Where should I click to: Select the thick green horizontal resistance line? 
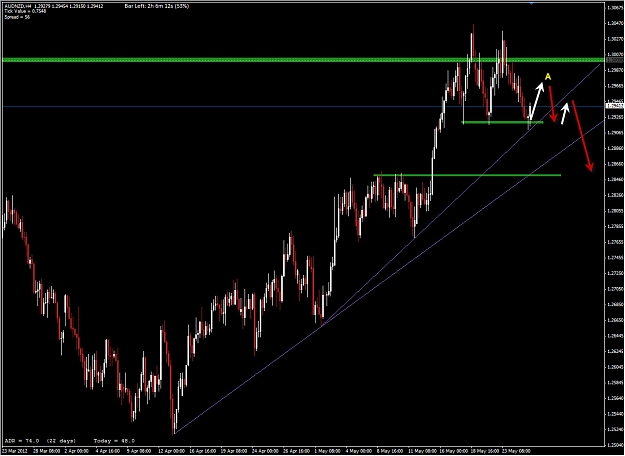click(x=303, y=60)
